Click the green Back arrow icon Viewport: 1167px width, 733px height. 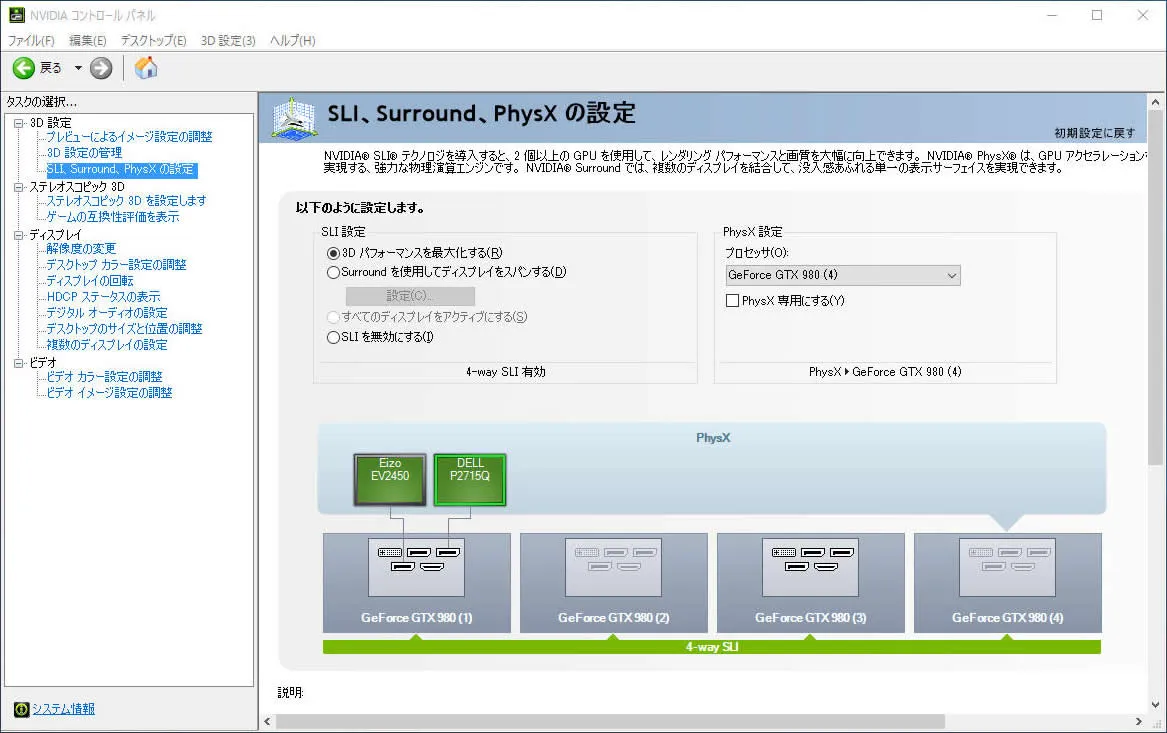(x=24, y=68)
